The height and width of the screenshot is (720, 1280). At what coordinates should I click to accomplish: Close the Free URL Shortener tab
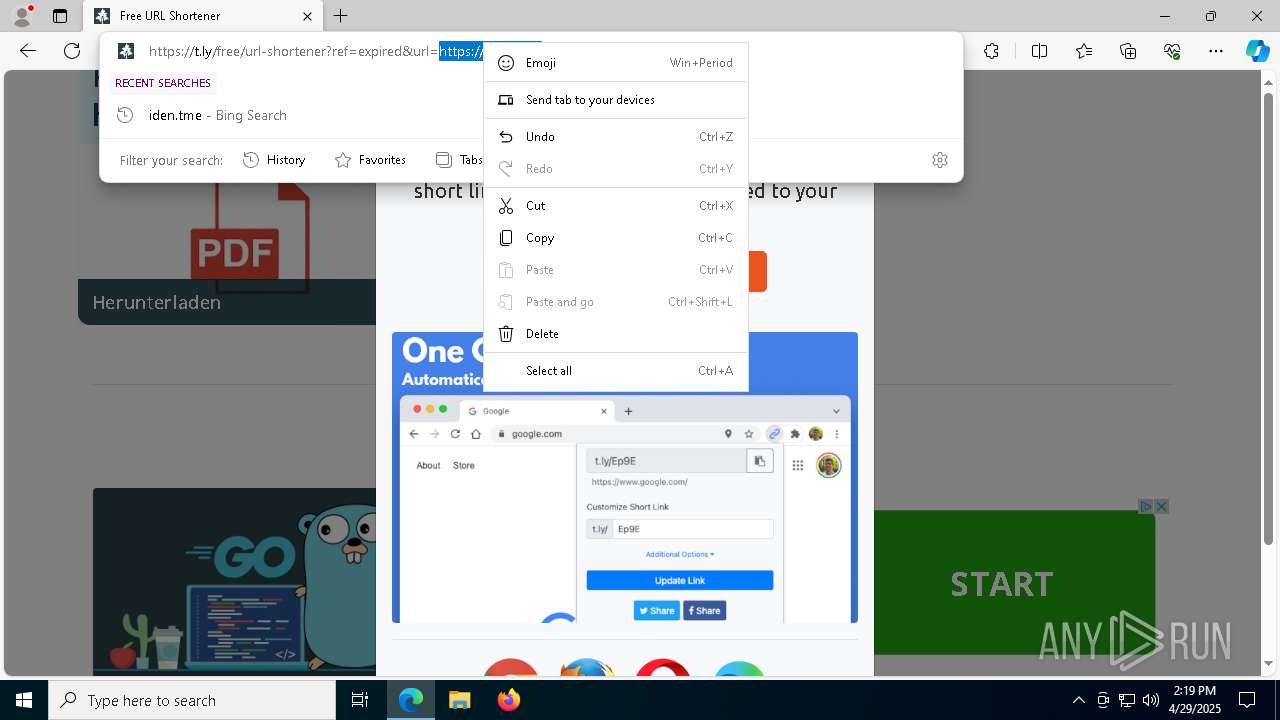pos(307,16)
